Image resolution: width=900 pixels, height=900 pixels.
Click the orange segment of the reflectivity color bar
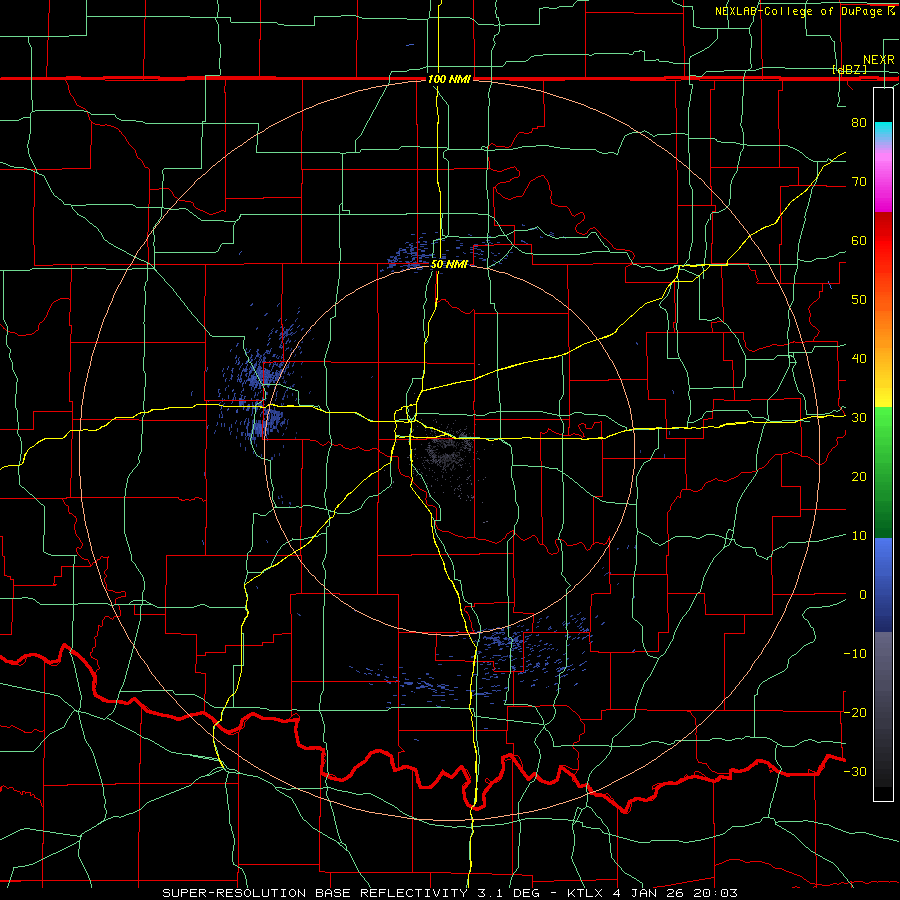click(883, 330)
